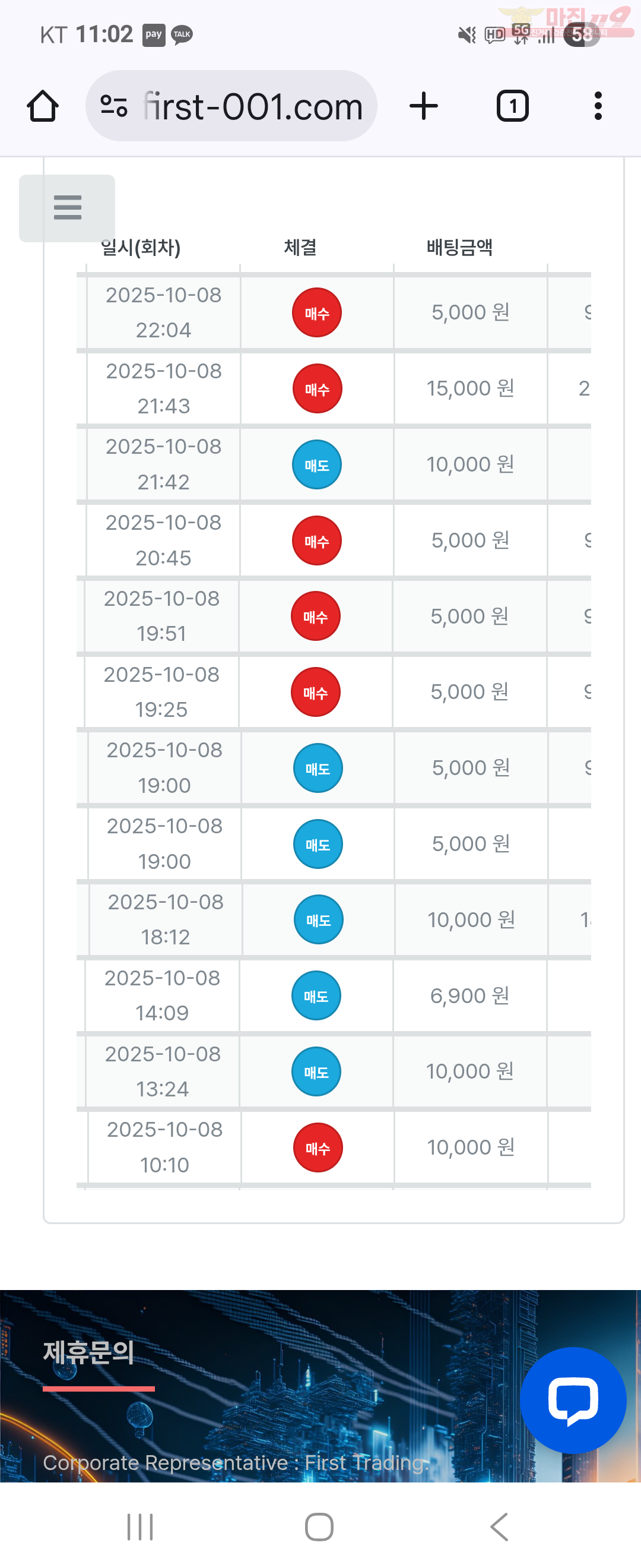The height and width of the screenshot is (1568, 641).
Task: Select the 일시(회차) column header
Action: point(141,248)
